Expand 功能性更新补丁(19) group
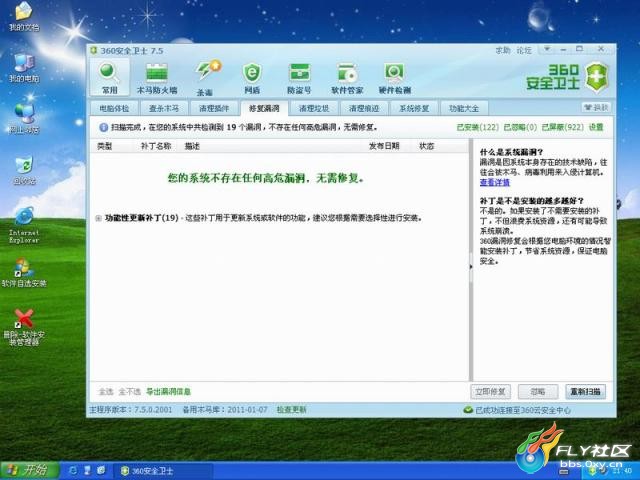This screenshot has height=480, width=640. (98, 218)
